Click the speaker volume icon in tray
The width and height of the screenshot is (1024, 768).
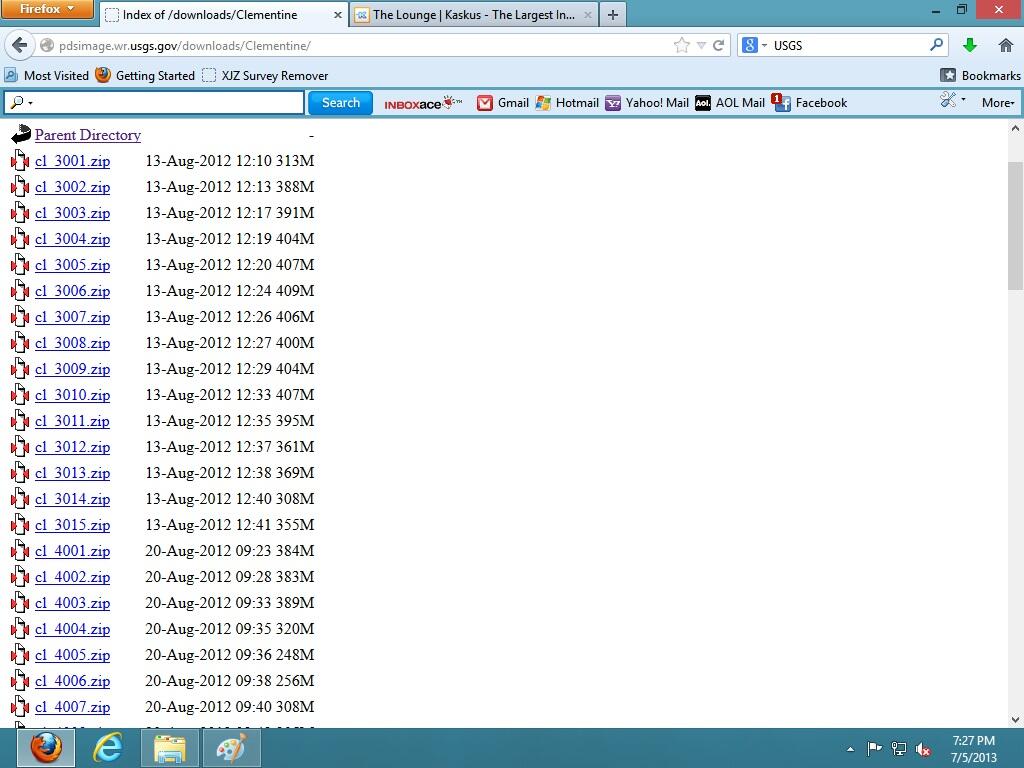pyautogui.click(x=924, y=749)
